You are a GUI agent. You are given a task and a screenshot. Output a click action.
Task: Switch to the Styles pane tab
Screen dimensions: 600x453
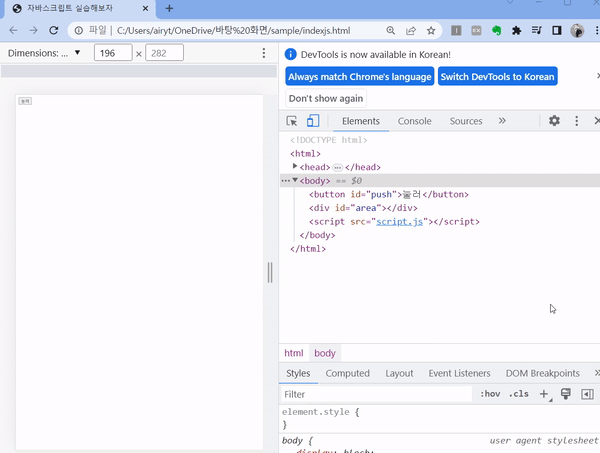pos(298,373)
